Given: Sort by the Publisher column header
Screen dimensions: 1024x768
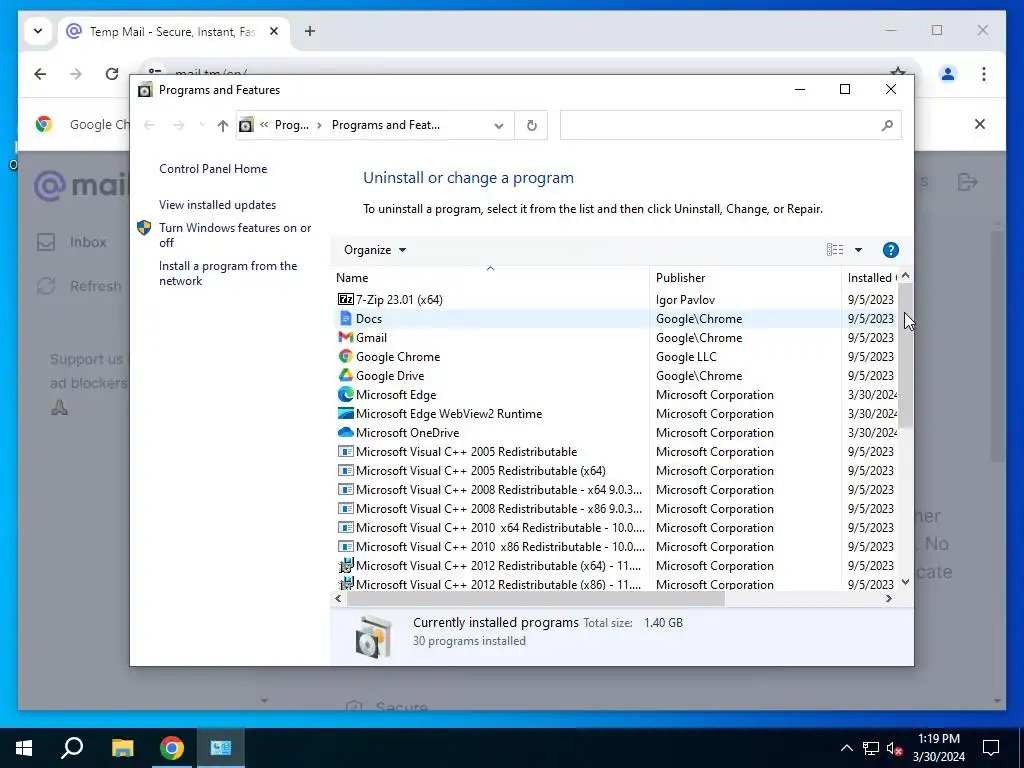Looking at the screenshot, I should pos(746,278).
